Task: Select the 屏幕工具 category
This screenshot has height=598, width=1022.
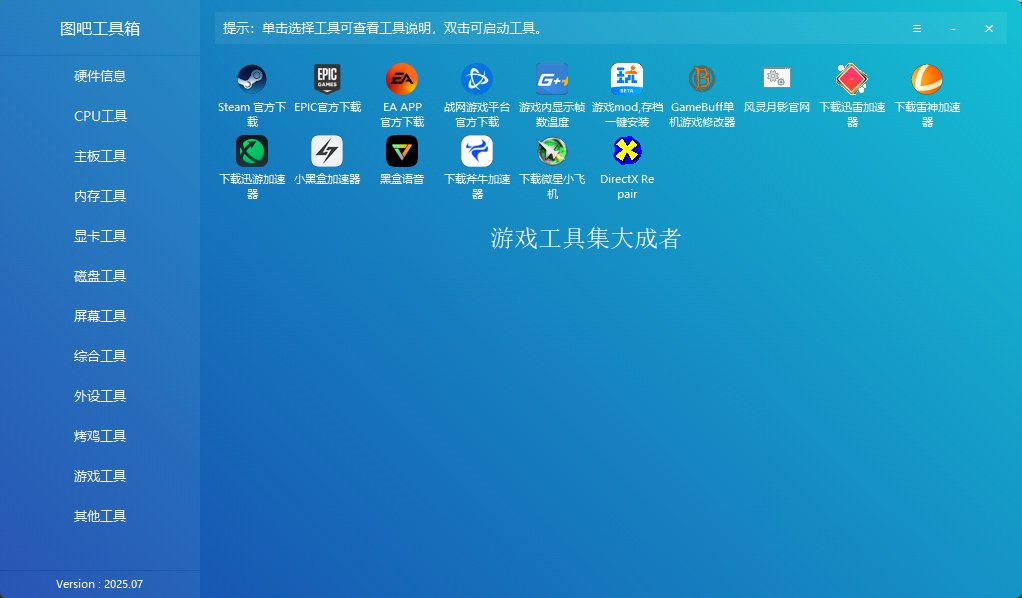Action: [100, 316]
